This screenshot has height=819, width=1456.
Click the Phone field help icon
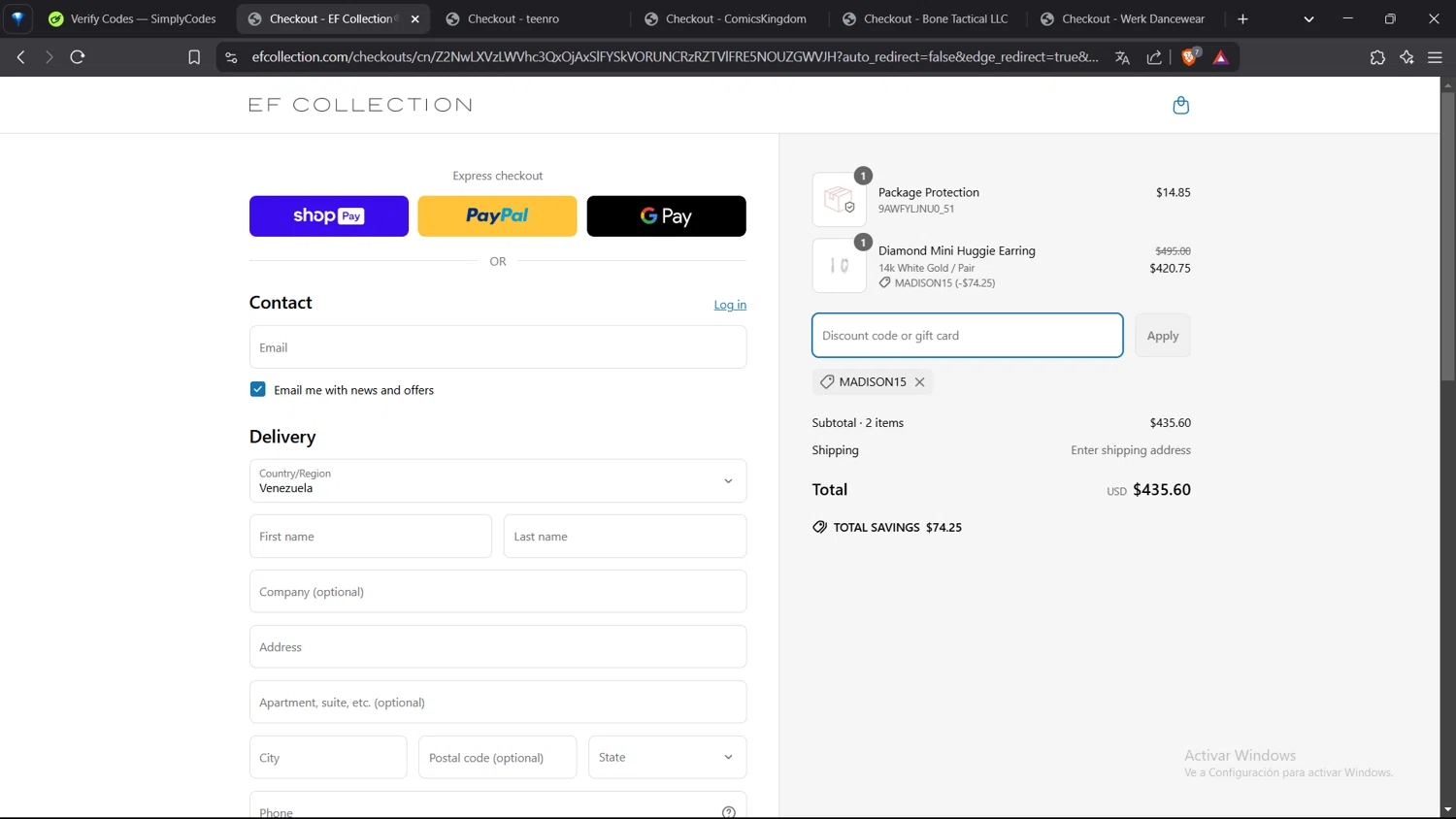click(x=728, y=811)
